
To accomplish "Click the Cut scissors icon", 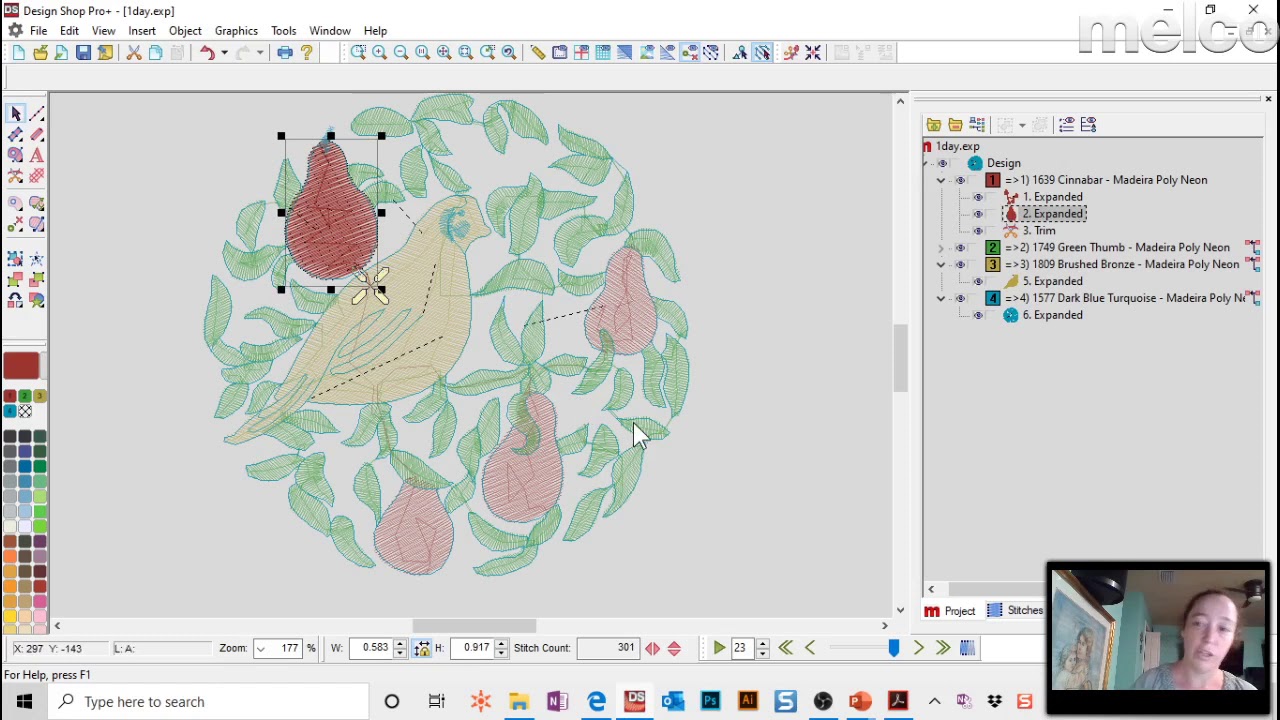I will point(134,53).
